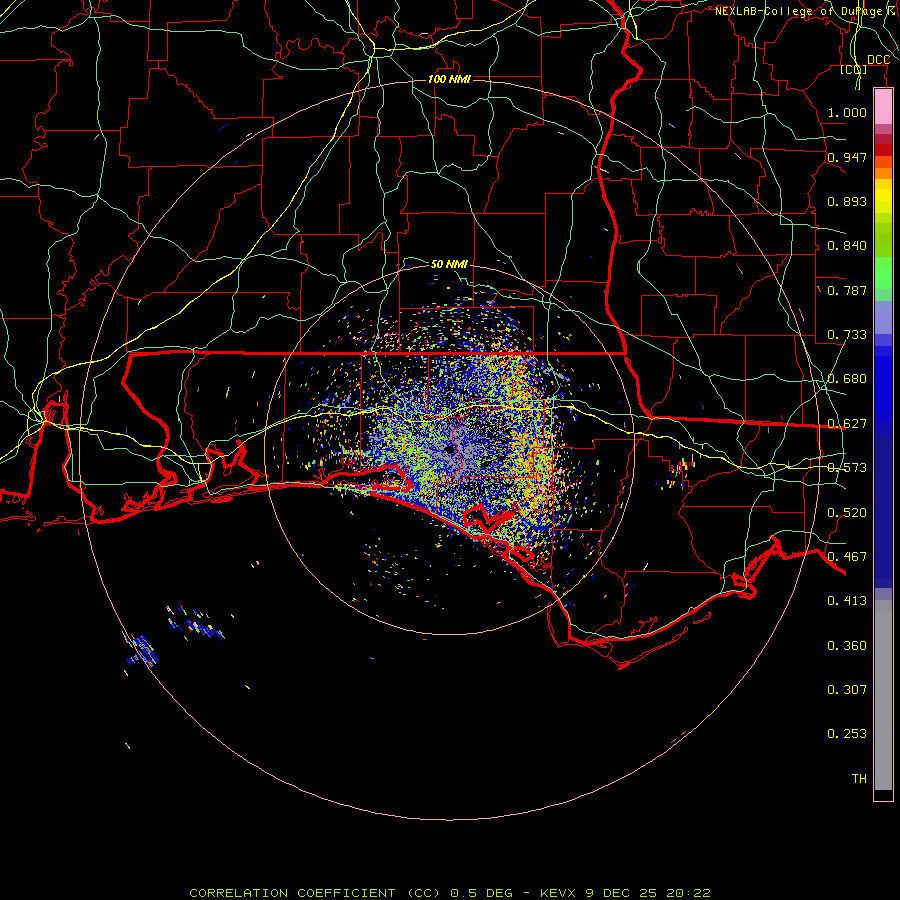Click the 0.680 scale value
This screenshot has height=900, width=900.
[x=847, y=379]
